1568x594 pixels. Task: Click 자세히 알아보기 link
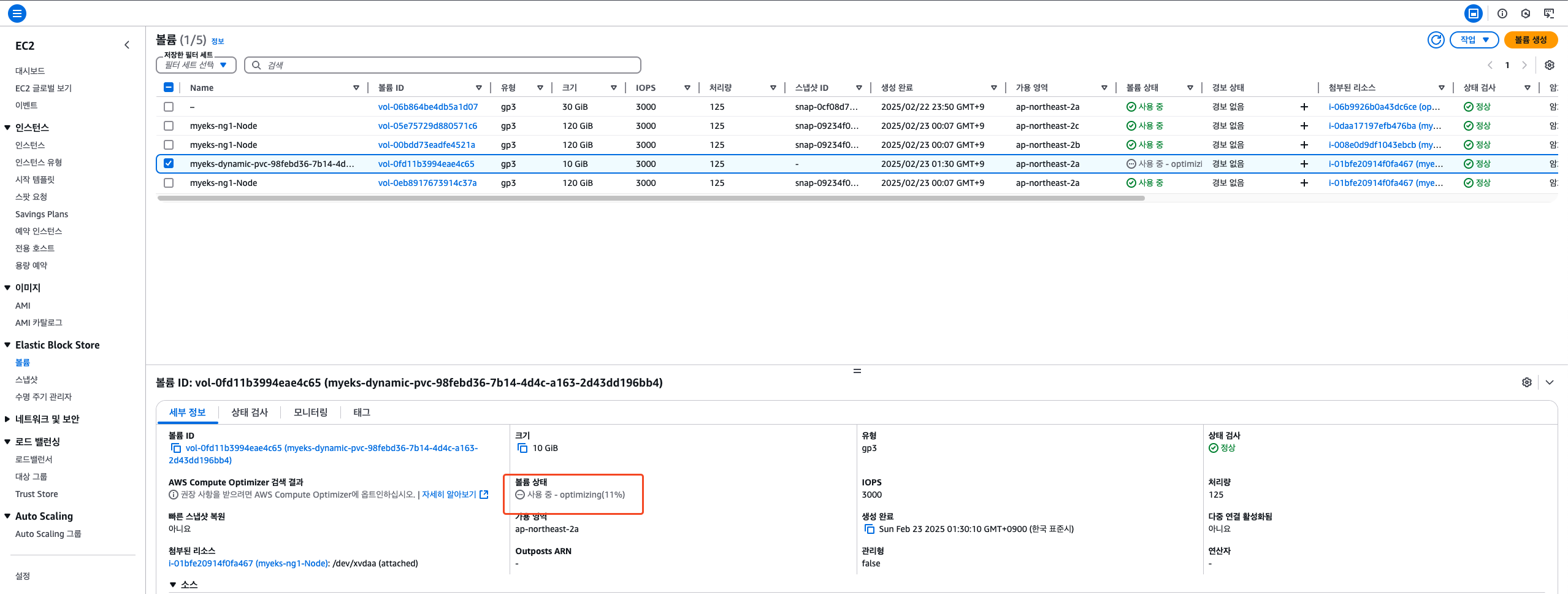coord(449,495)
